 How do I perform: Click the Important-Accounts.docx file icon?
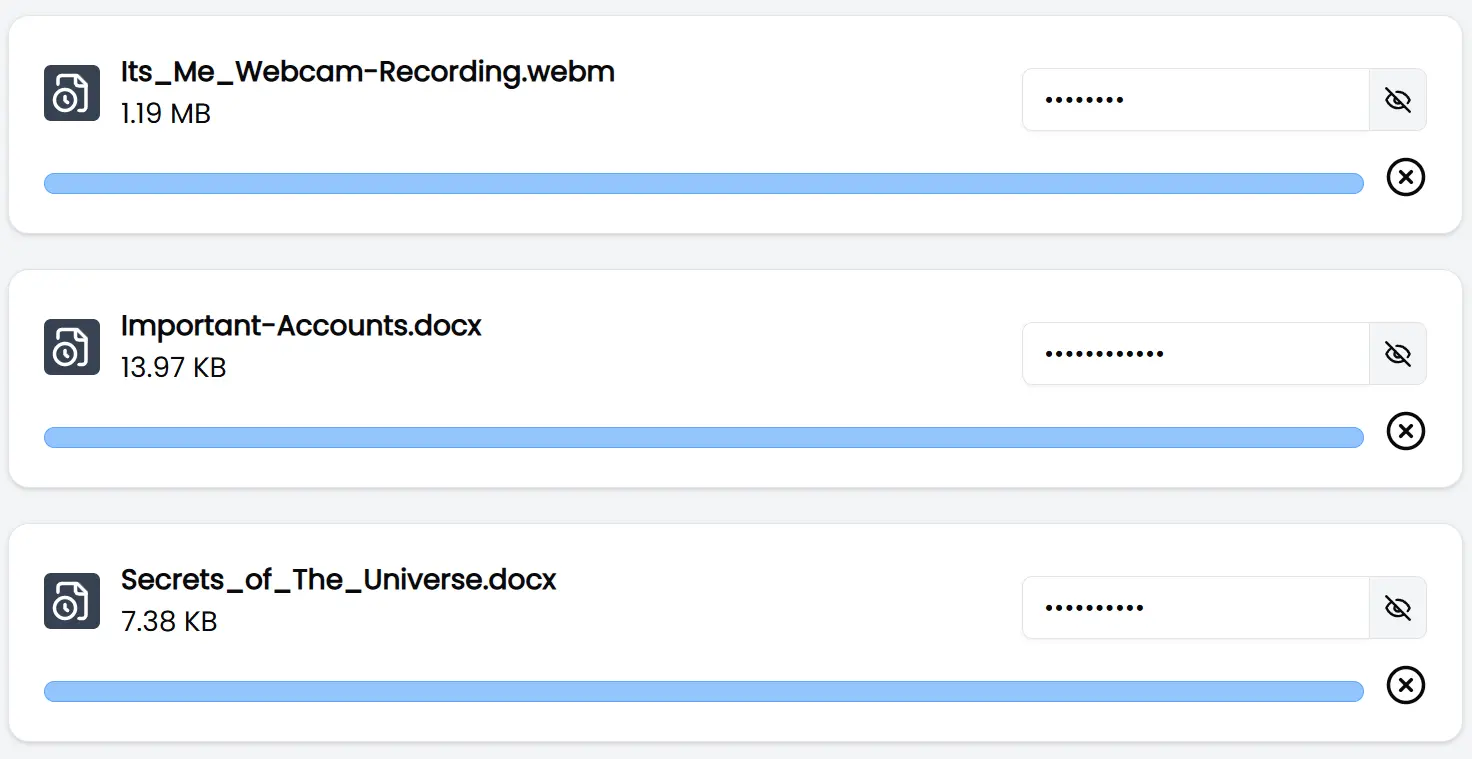click(71, 346)
